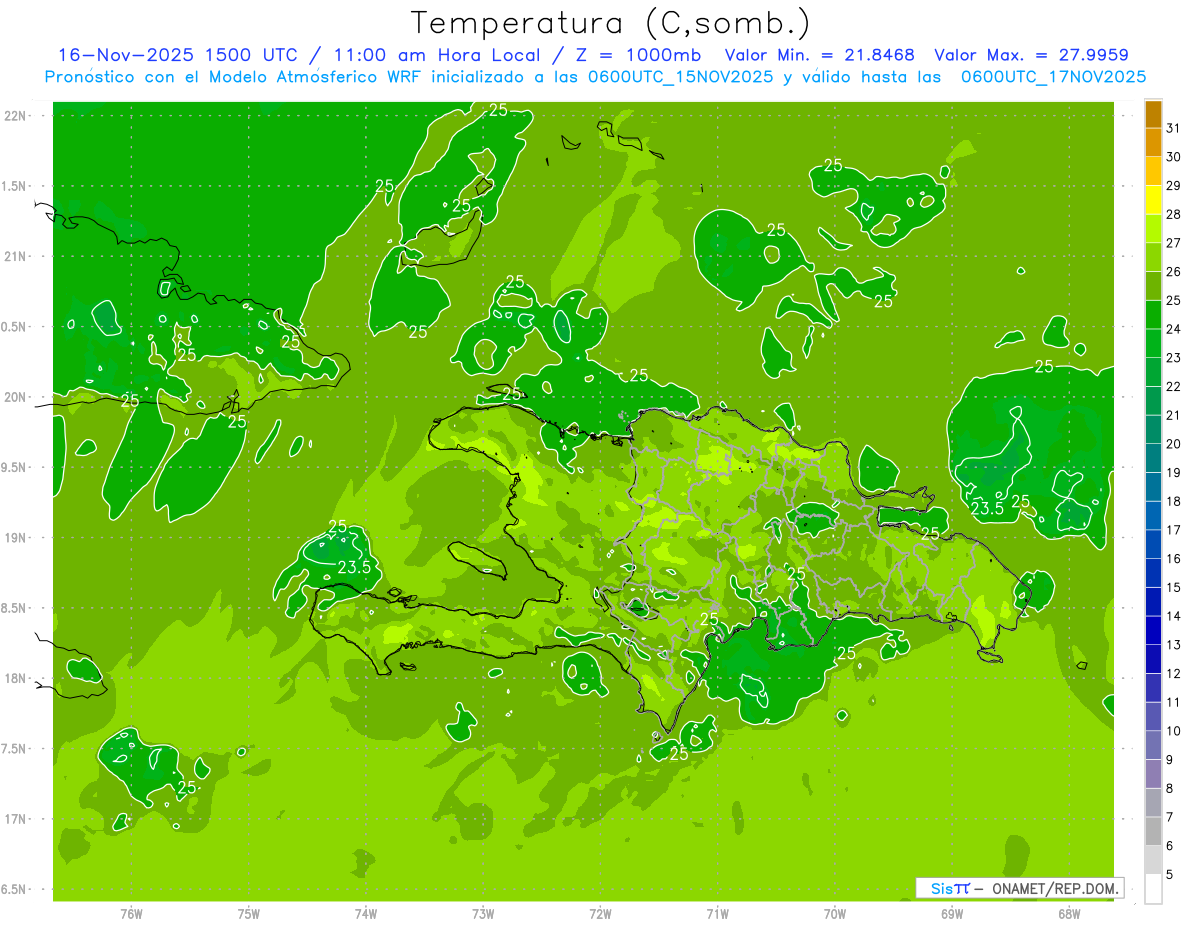Click the "23.5" contour label northeast of Dominican Republic
The height and width of the screenshot is (927, 1200).
987,508
